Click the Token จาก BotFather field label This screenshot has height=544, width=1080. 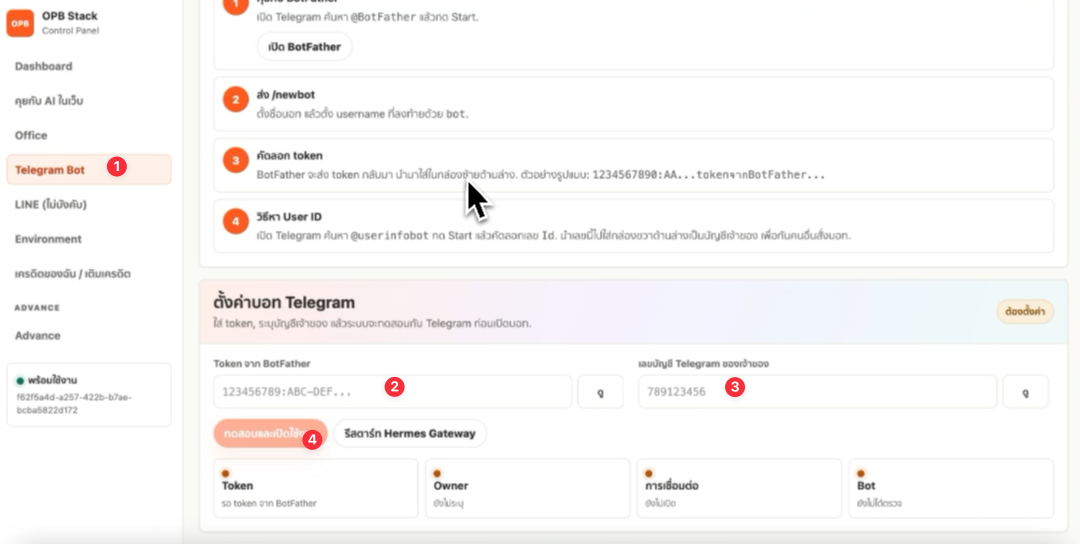[262, 364]
